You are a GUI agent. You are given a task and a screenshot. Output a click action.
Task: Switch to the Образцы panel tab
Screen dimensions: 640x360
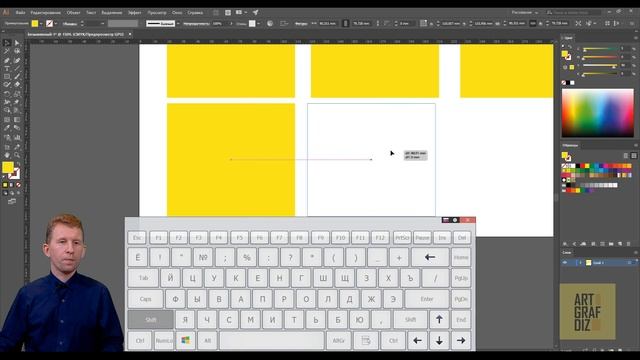coord(570,145)
